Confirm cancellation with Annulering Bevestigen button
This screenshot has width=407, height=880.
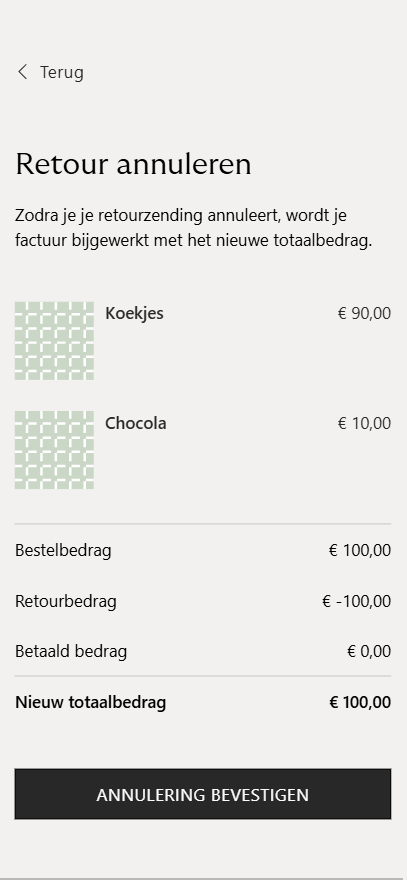click(x=203, y=794)
